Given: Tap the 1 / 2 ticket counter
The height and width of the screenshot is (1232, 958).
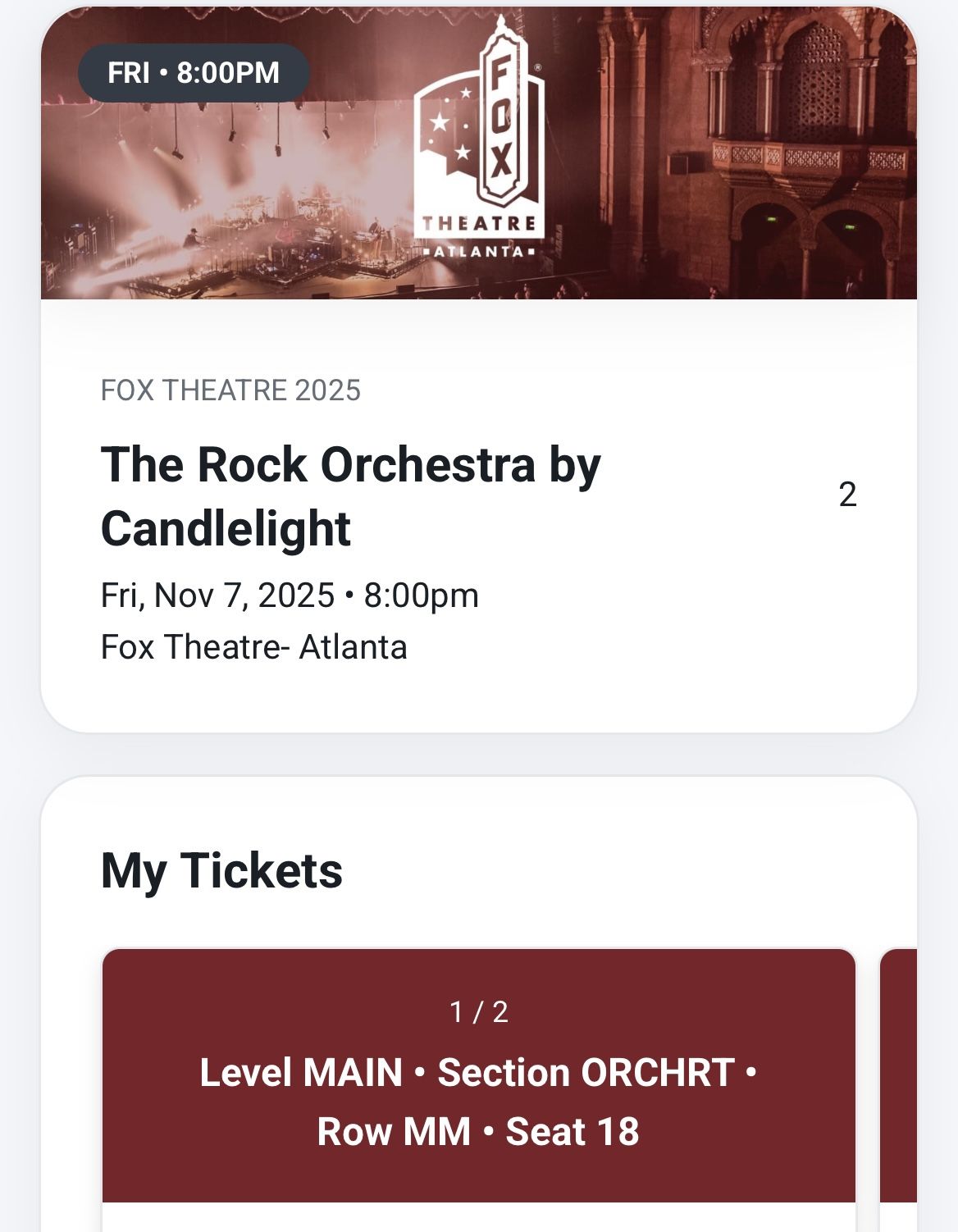Looking at the screenshot, I should (x=479, y=1011).
